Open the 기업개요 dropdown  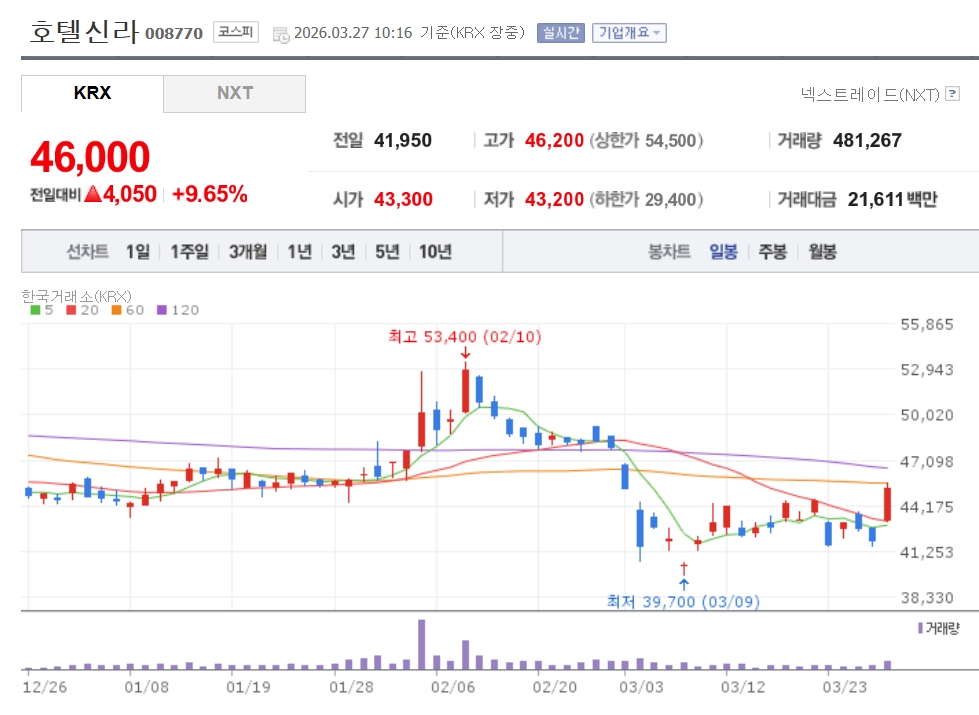tap(629, 33)
